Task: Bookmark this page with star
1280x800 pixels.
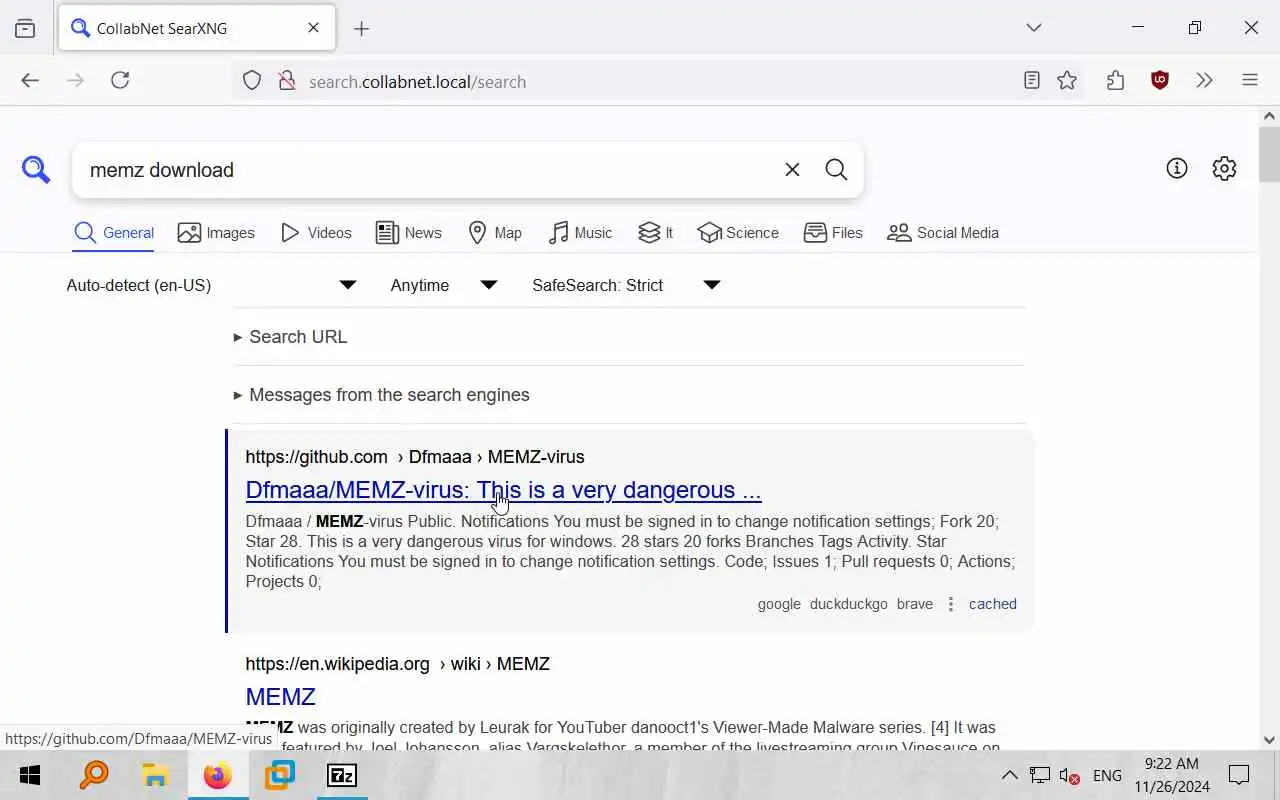Action: click(x=1067, y=81)
